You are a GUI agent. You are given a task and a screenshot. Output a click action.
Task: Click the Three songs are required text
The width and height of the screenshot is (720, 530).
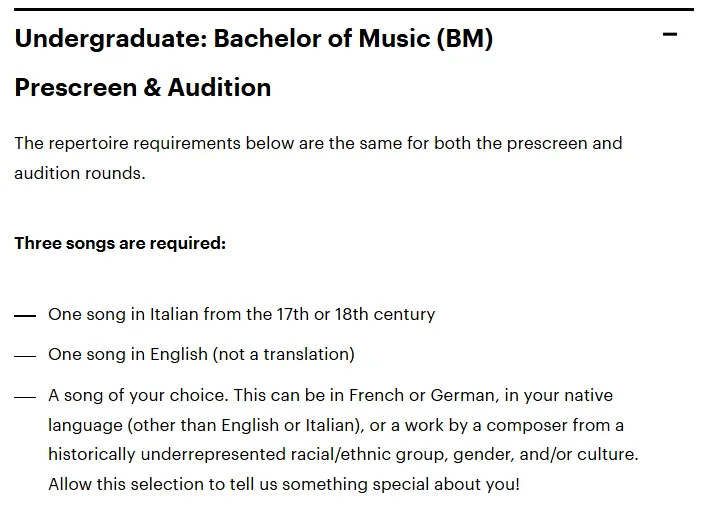(x=120, y=243)
